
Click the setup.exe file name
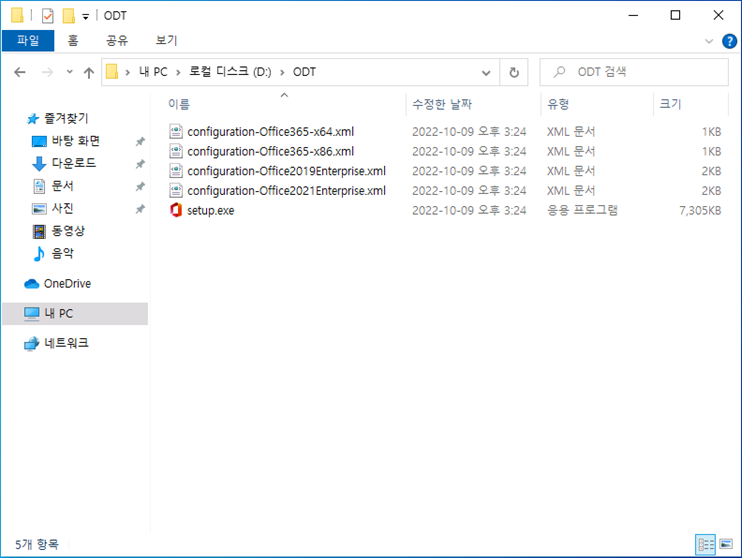(x=211, y=211)
